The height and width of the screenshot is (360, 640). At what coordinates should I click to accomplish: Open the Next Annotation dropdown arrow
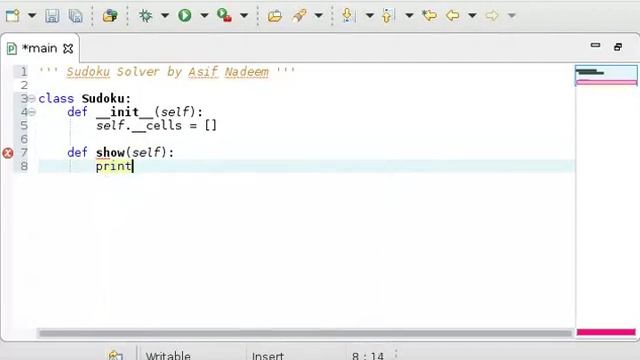point(369,16)
